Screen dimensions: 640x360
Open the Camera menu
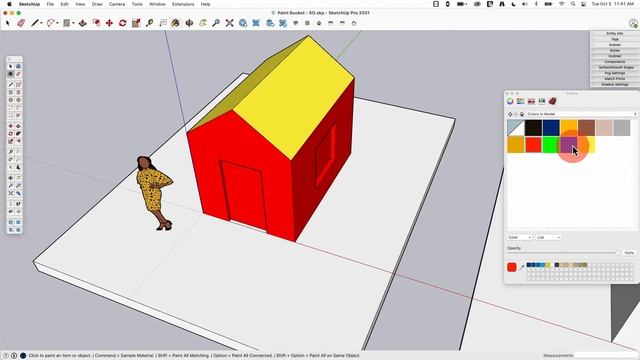[x=117, y=4]
